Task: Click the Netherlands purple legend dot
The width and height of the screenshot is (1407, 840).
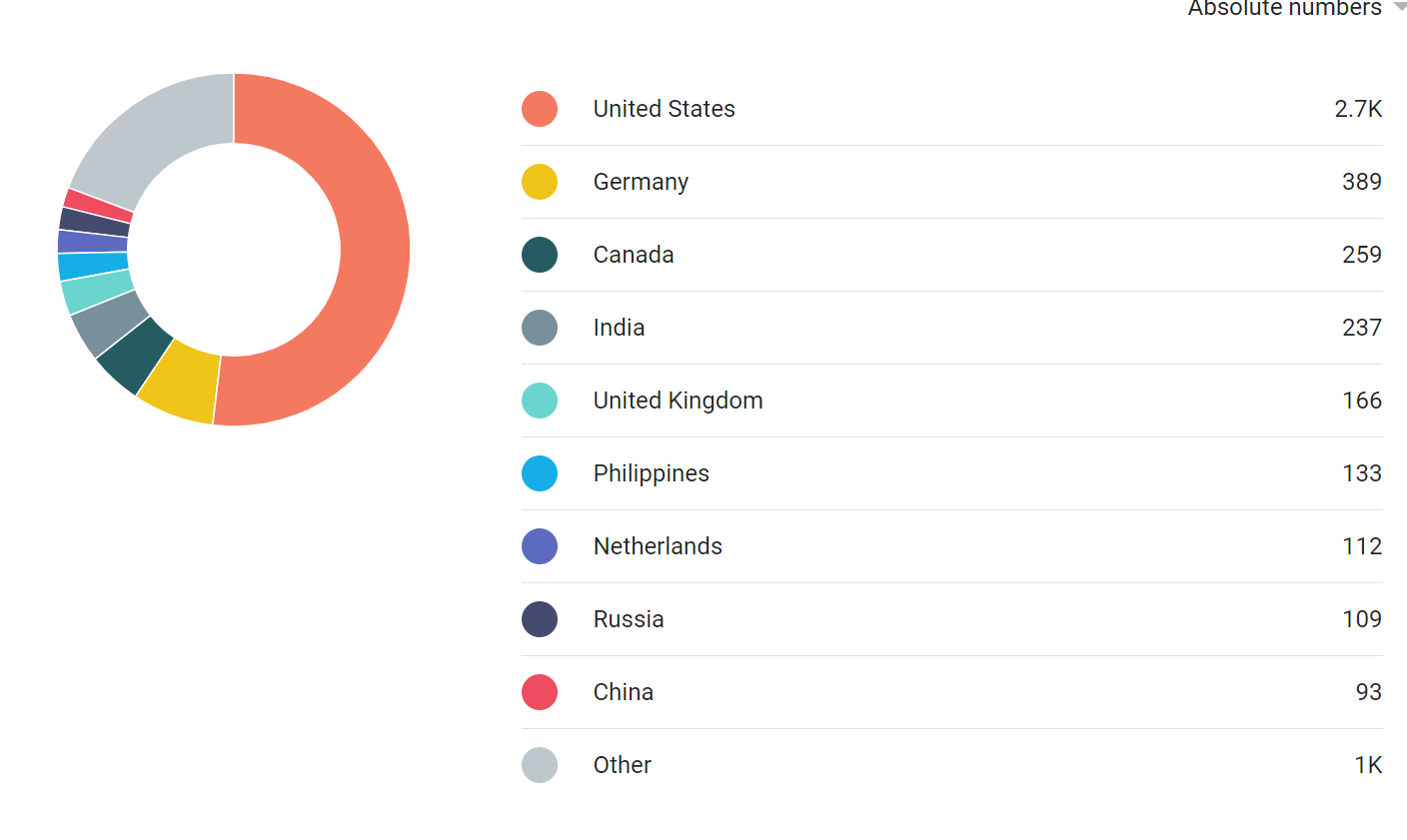Action: [x=540, y=546]
